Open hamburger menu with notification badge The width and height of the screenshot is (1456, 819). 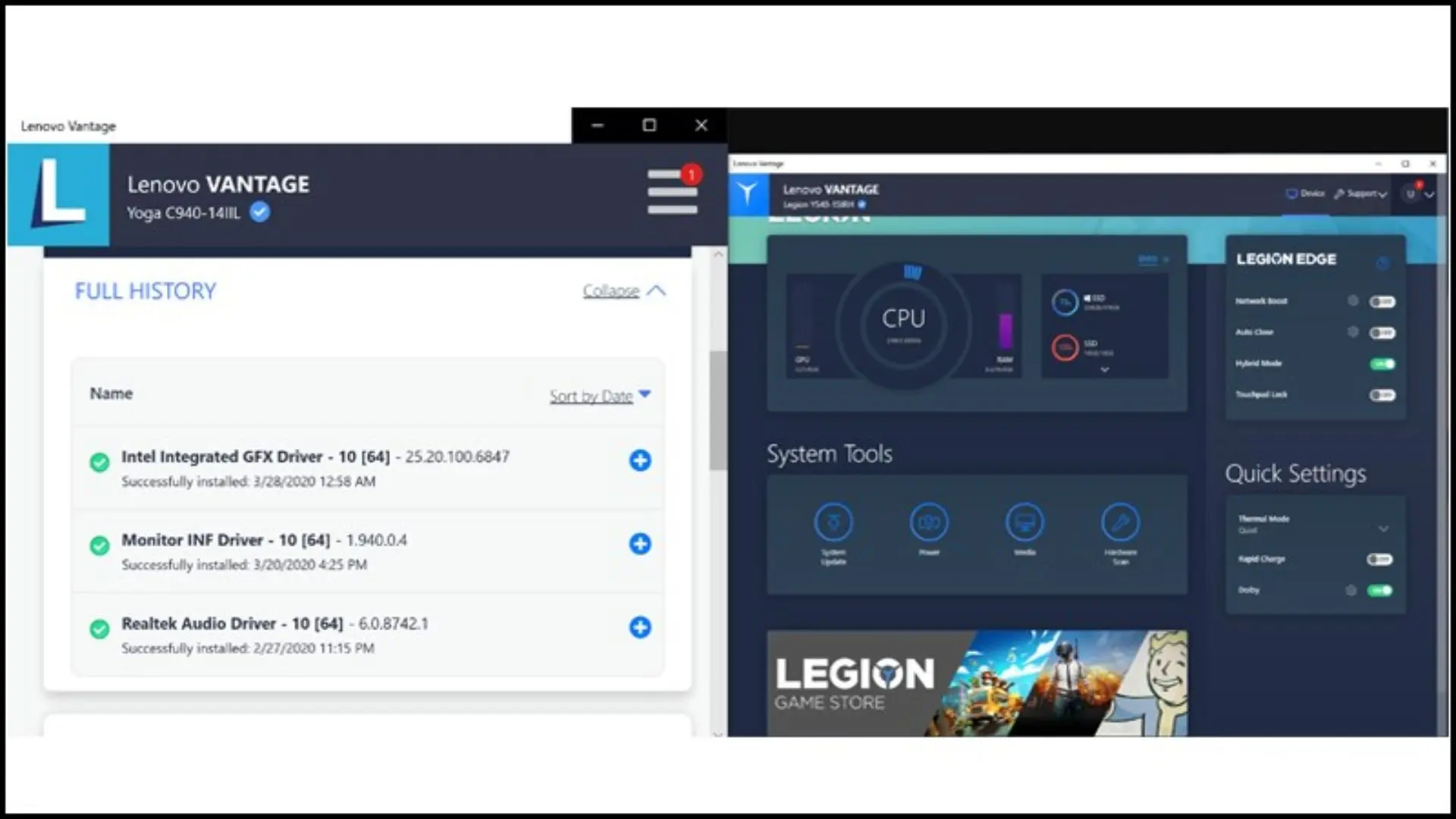pyautogui.click(x=672, y=192)
